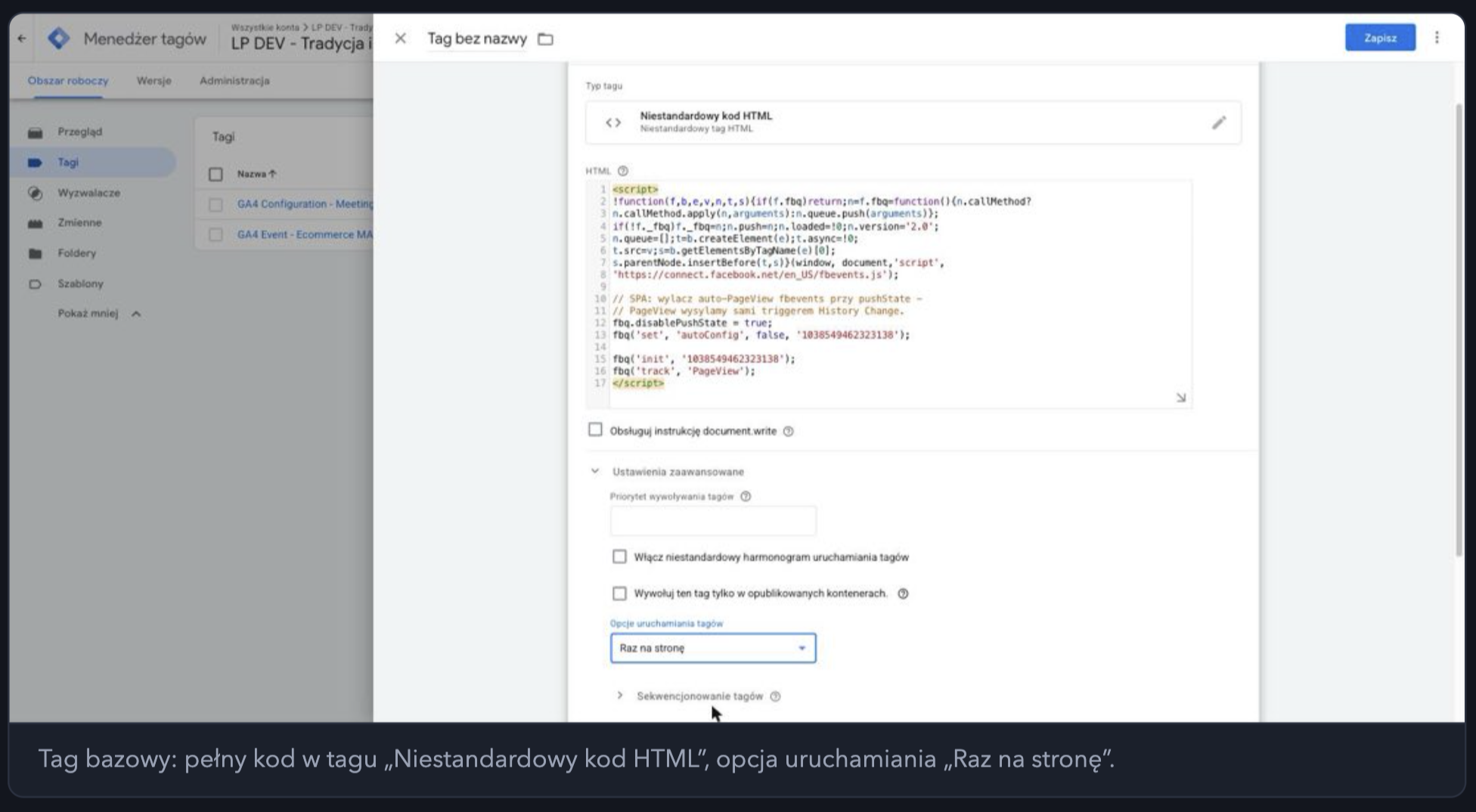1476x812 pixels.
Task: Open the GA4 Event - Ecommerce tag link
Action: [x=305, y=234]
